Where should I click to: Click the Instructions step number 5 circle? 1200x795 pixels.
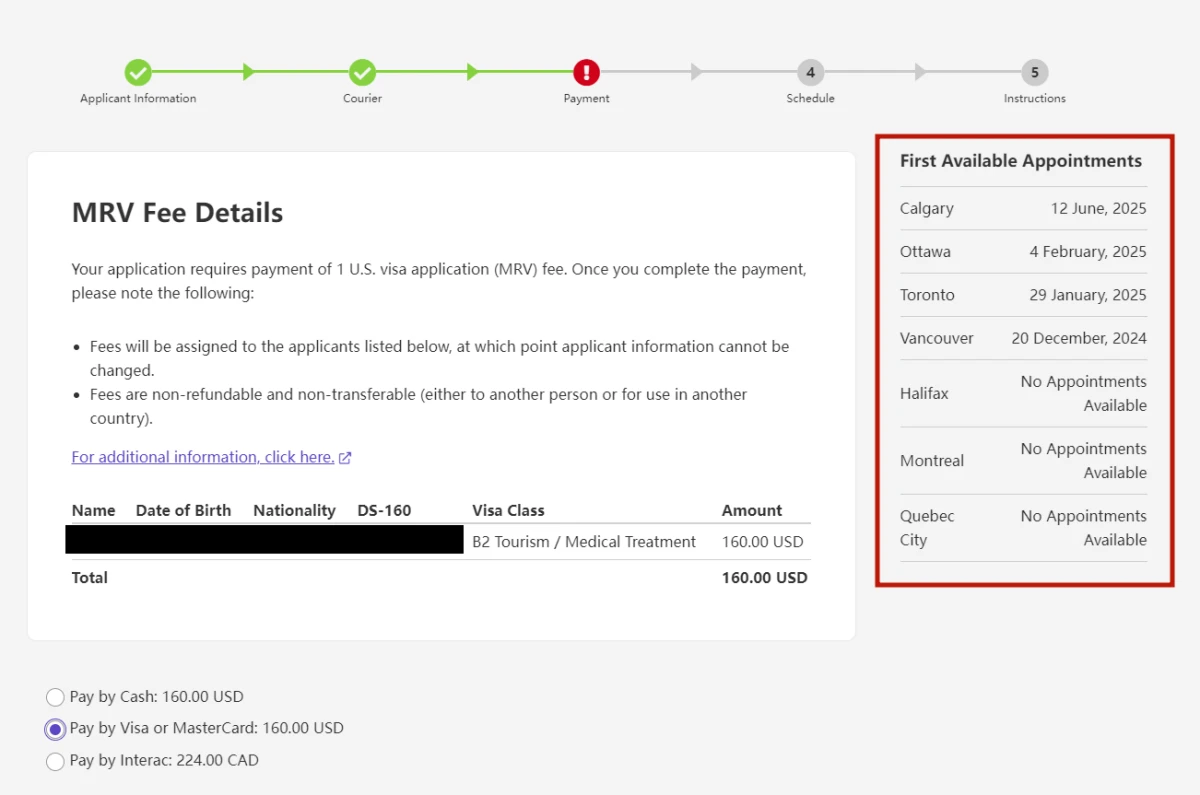[x=1035, y=72]
